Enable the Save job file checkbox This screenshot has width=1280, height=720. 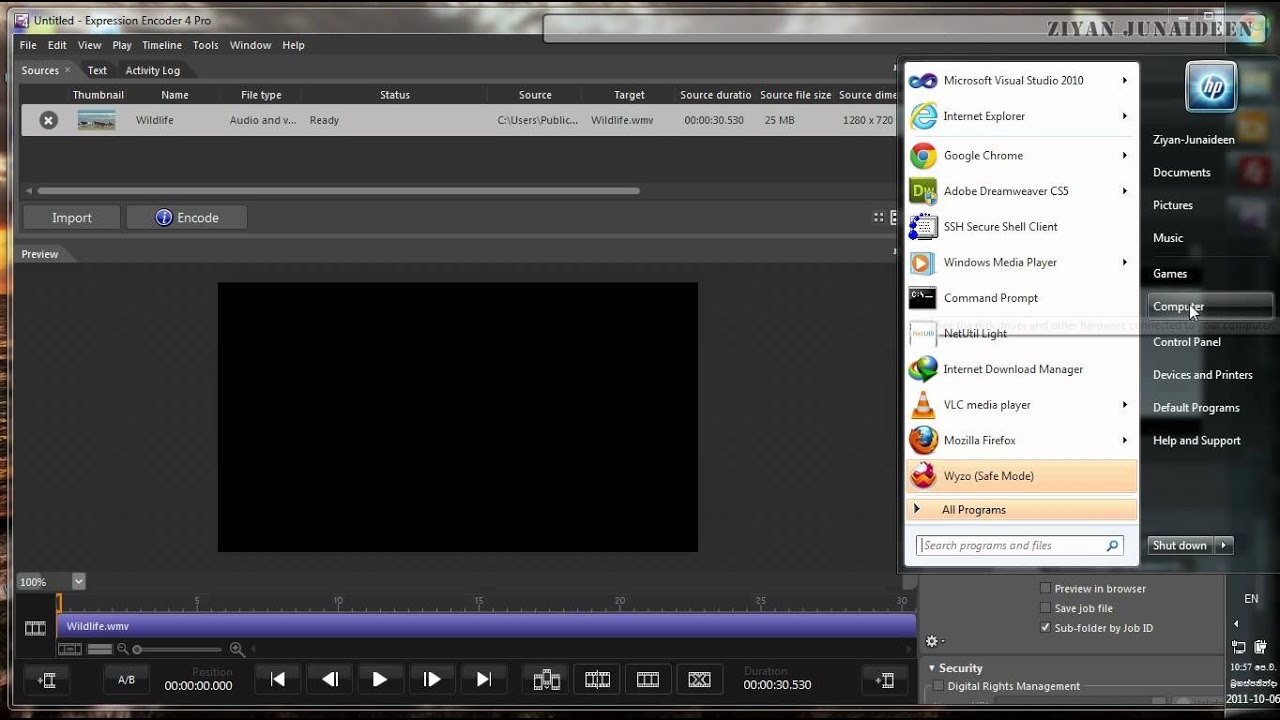pos(1045,608)
